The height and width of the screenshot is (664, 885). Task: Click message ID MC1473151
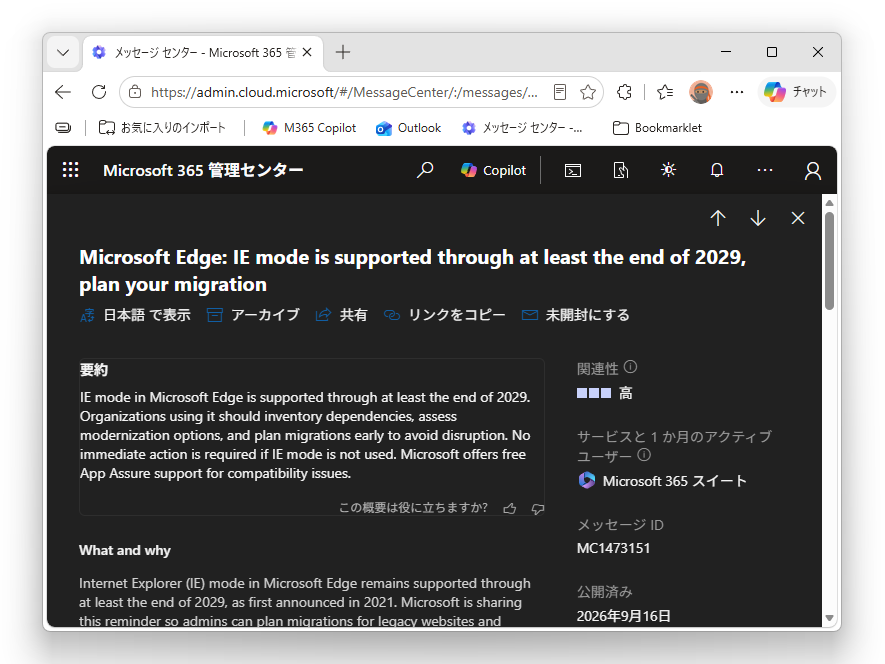tap(614, 548)
